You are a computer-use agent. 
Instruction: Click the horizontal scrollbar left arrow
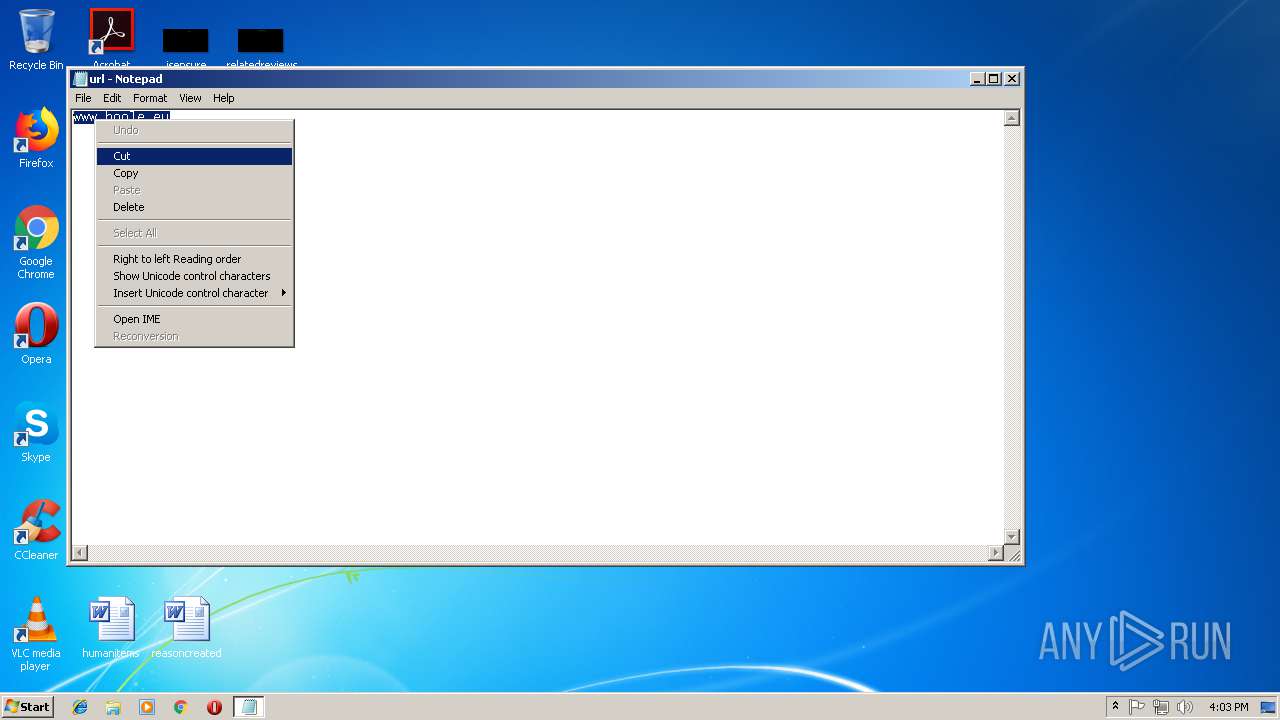pos(80,553)
